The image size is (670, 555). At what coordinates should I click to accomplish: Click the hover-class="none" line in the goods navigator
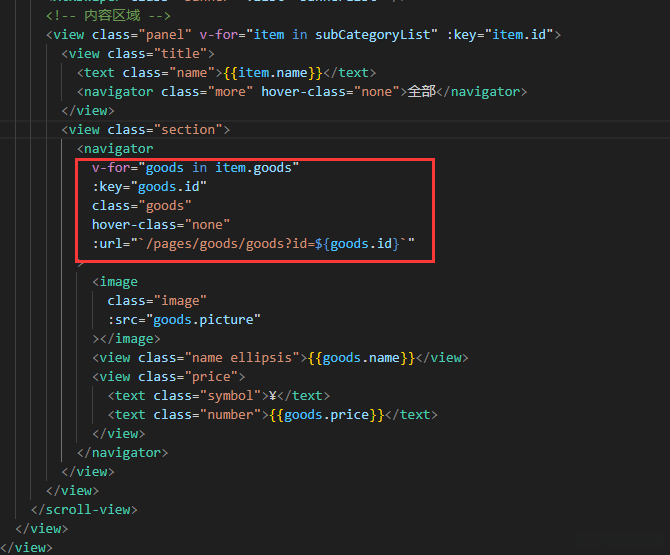[161, 225]
